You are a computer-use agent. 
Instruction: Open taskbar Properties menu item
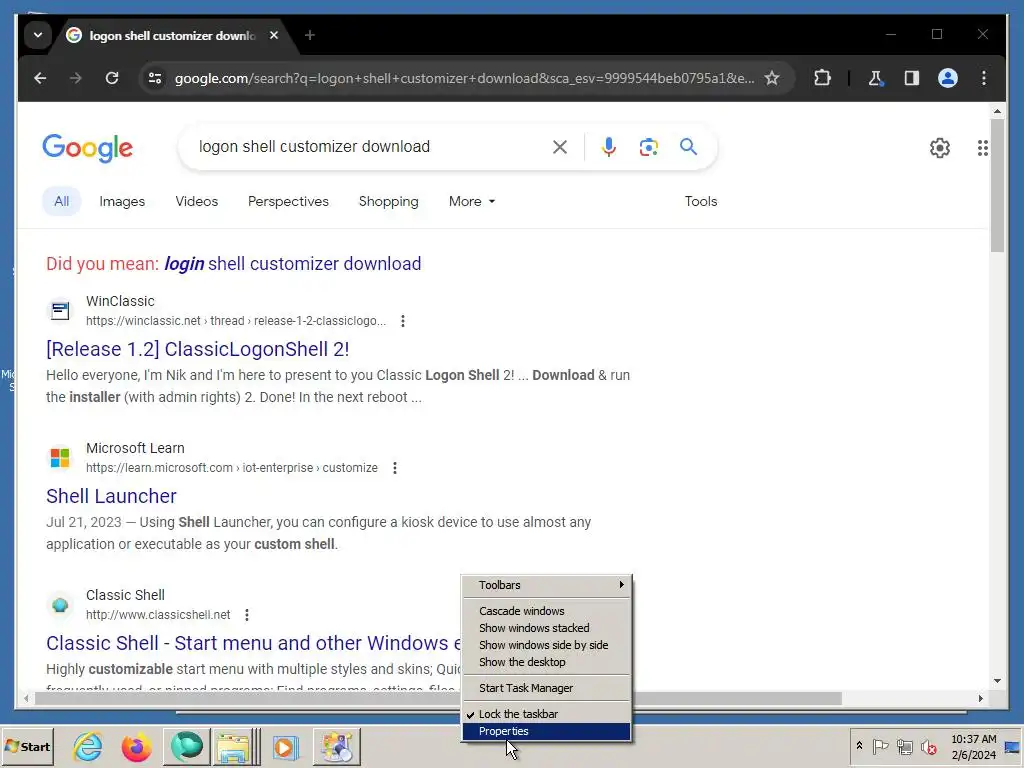pyautogui.click(x=547, y=731)
